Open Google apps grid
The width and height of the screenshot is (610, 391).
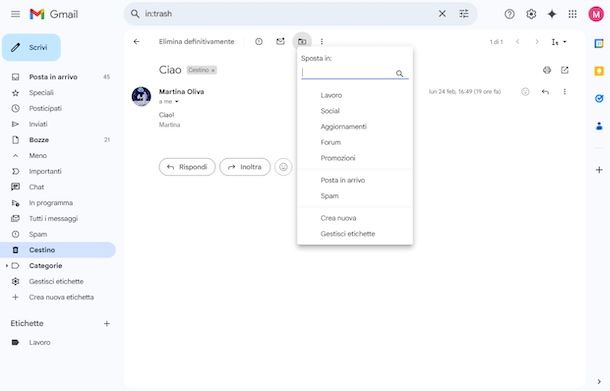point(572,14)
